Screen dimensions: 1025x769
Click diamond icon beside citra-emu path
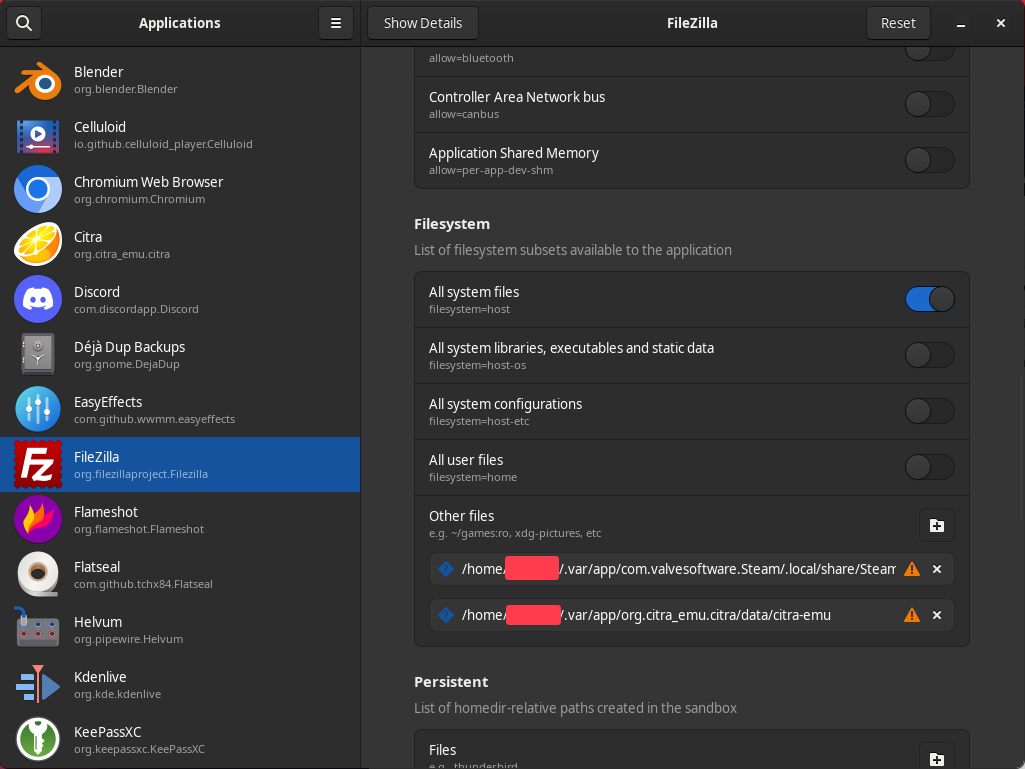(x=446, y=615)
